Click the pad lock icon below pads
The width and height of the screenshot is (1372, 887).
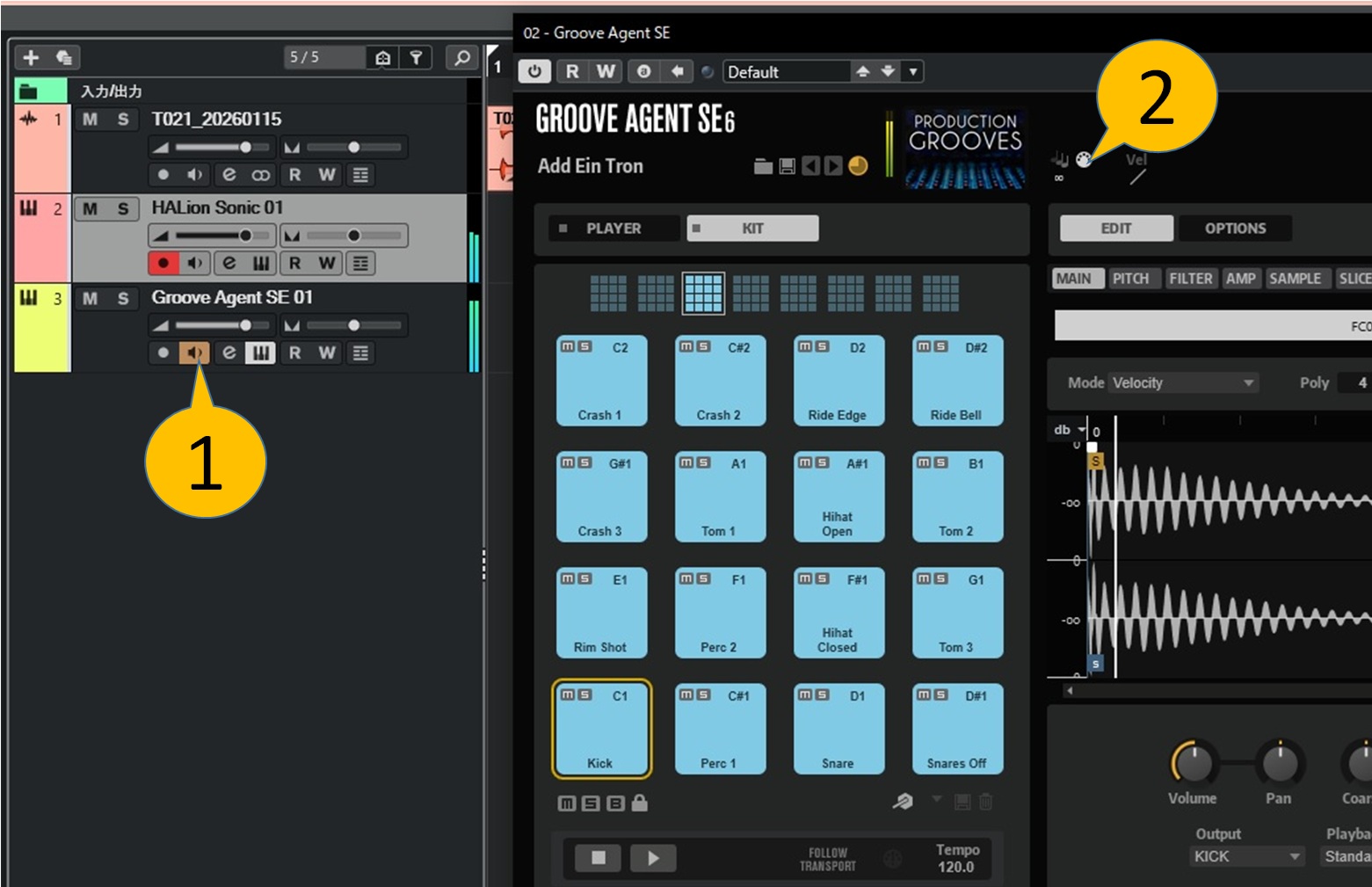coord(640,803)
